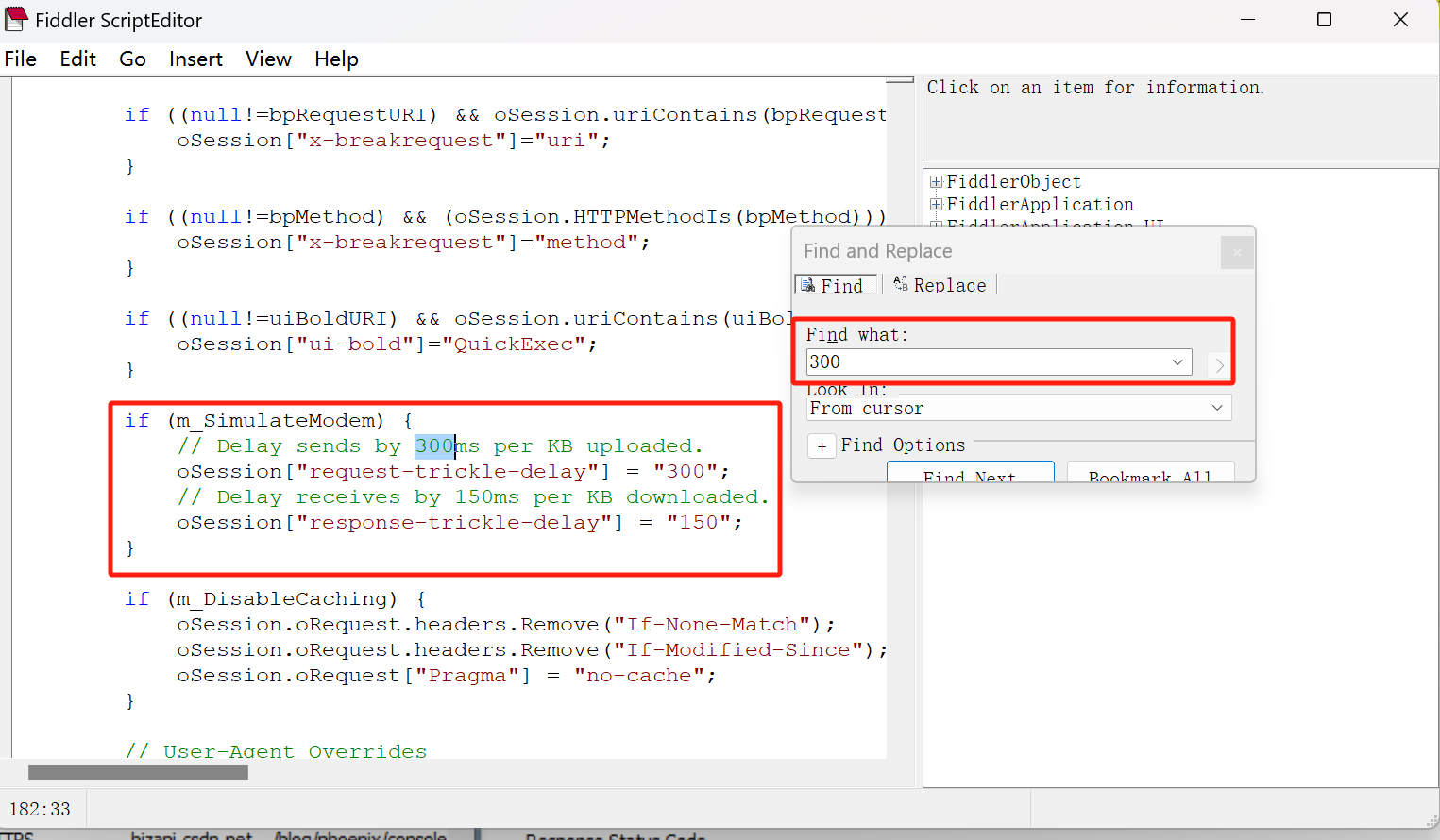This screenshot has width=1440, height=840.
Task: Open the Edit menu
Action: pyautogui.click(x=78, y=59)
